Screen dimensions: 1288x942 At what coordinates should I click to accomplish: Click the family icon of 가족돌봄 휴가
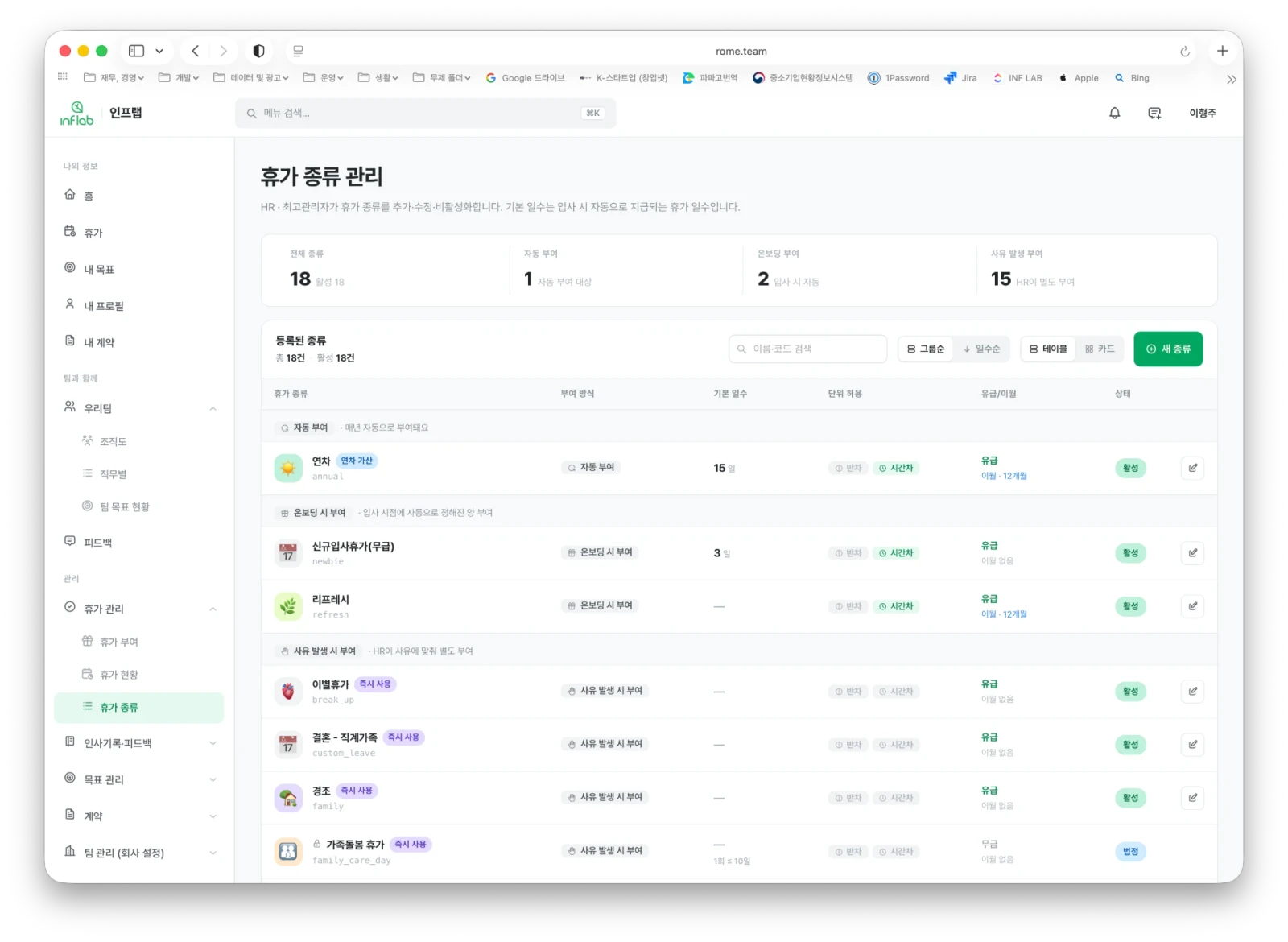(x=288, y=851)
